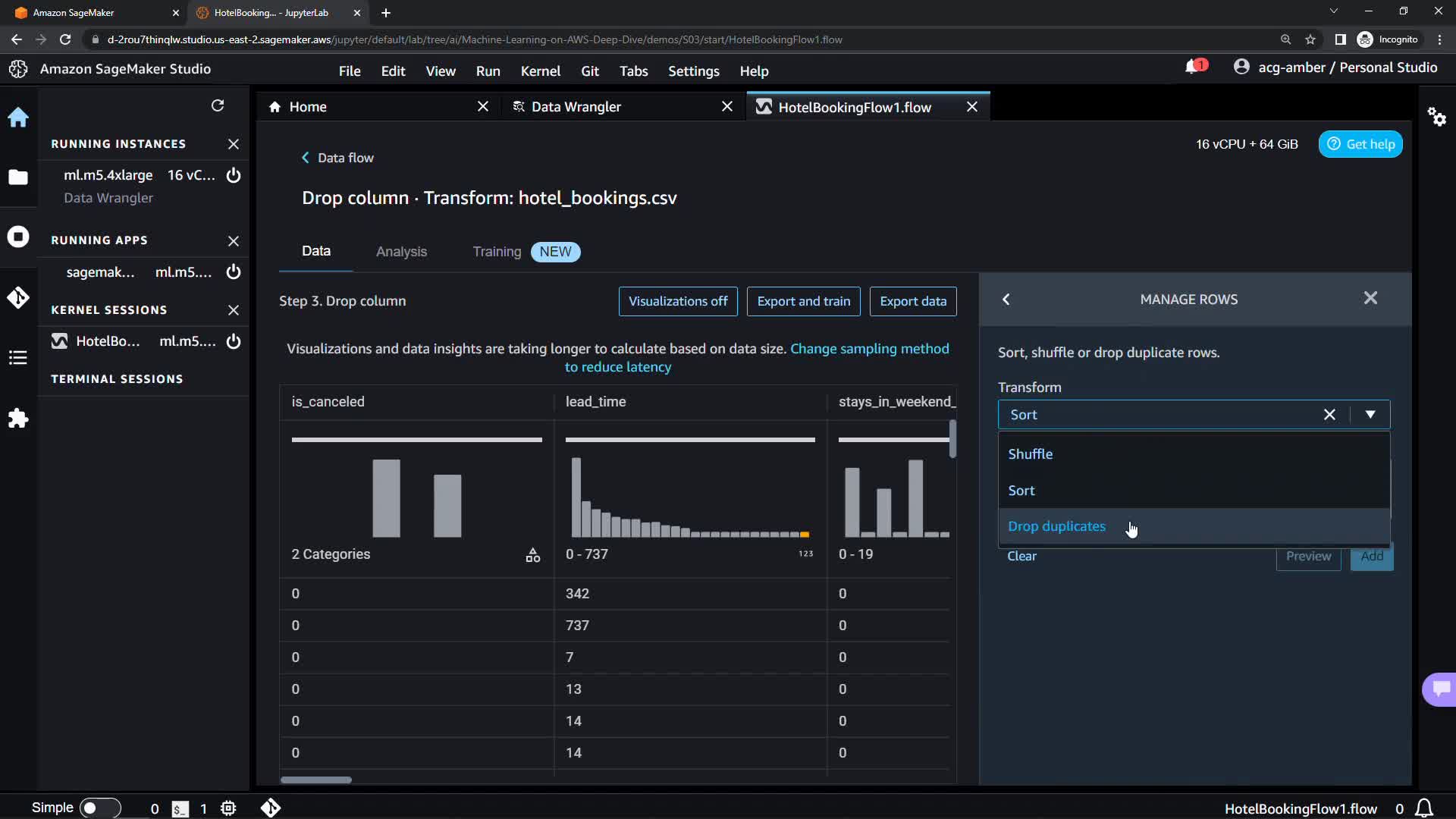Open the Kernel menu
The image size is (1456, 819).
click(540, 71)
